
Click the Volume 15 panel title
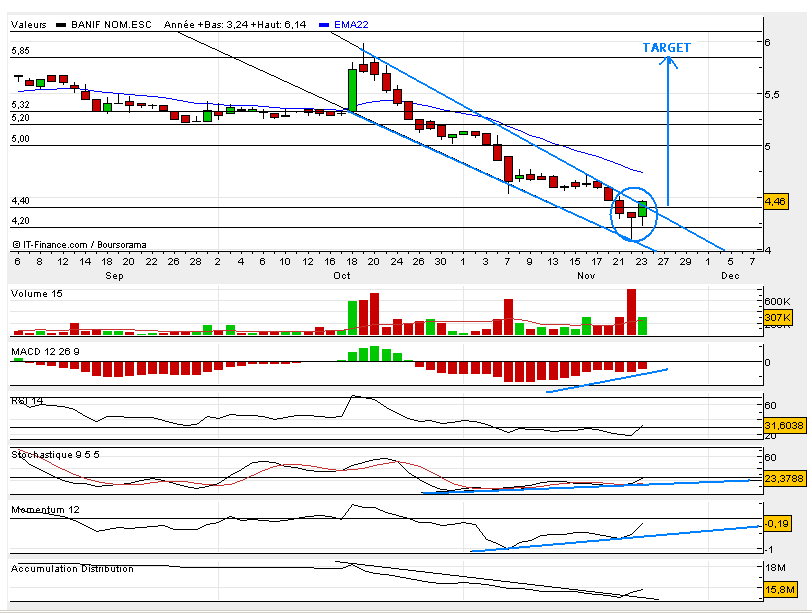tap(37, 294)
